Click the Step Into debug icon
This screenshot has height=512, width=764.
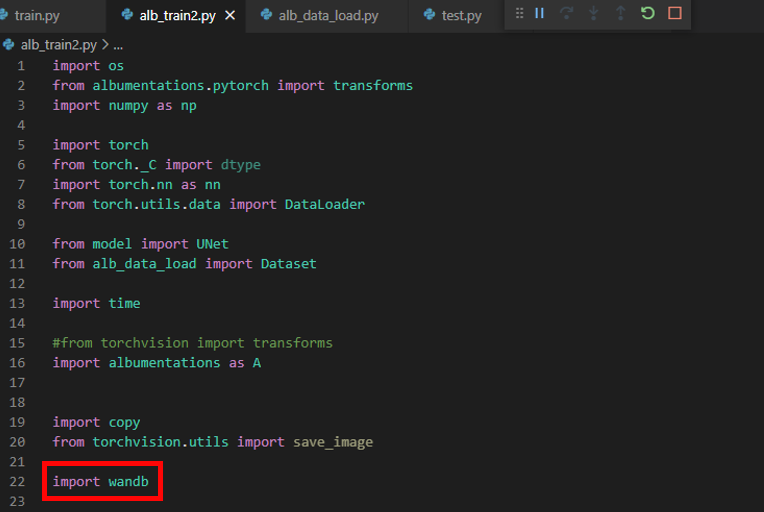coord(593,13)
